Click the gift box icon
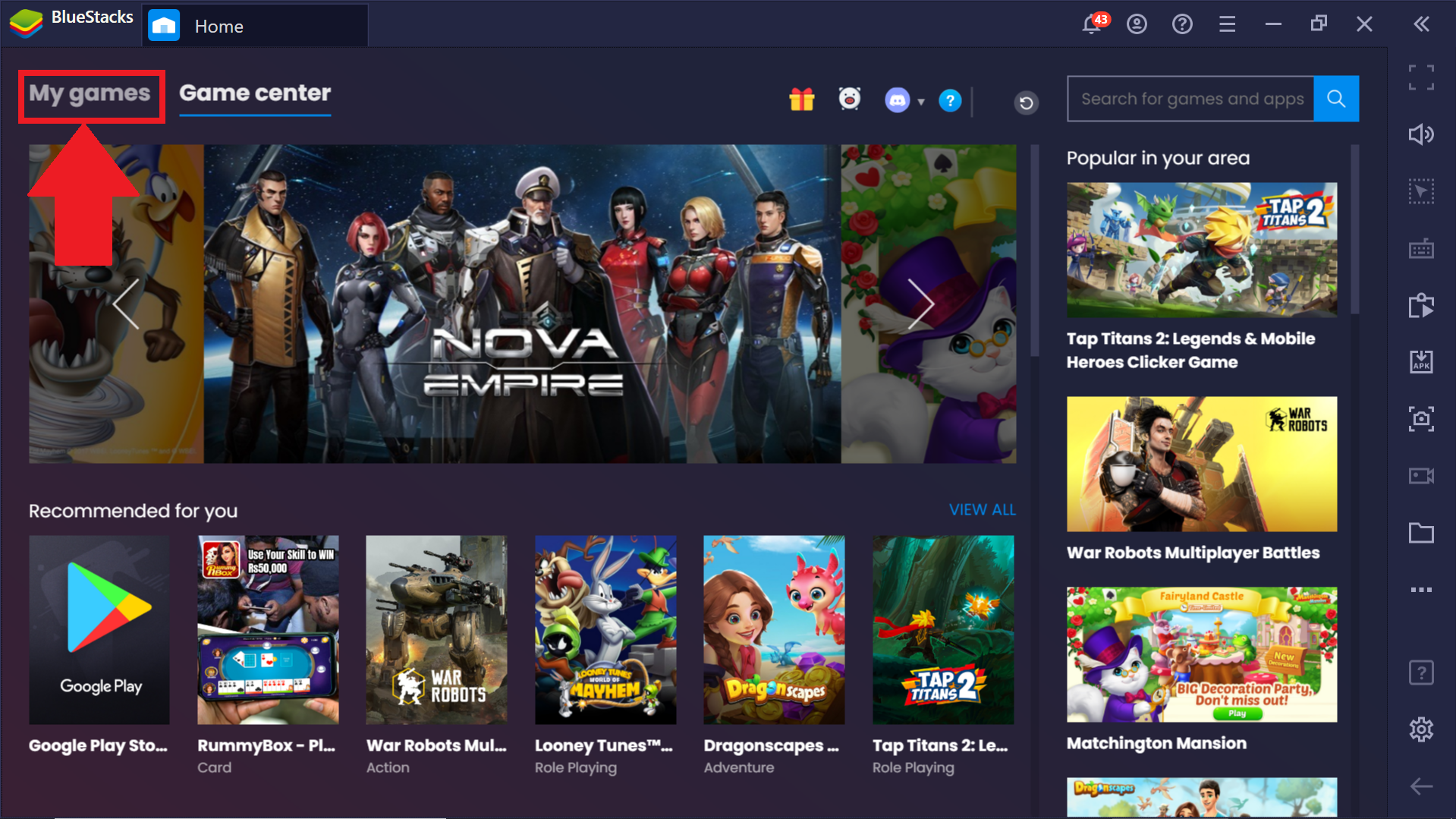Screen dimensions: 1456x819 tap(801, 99)
